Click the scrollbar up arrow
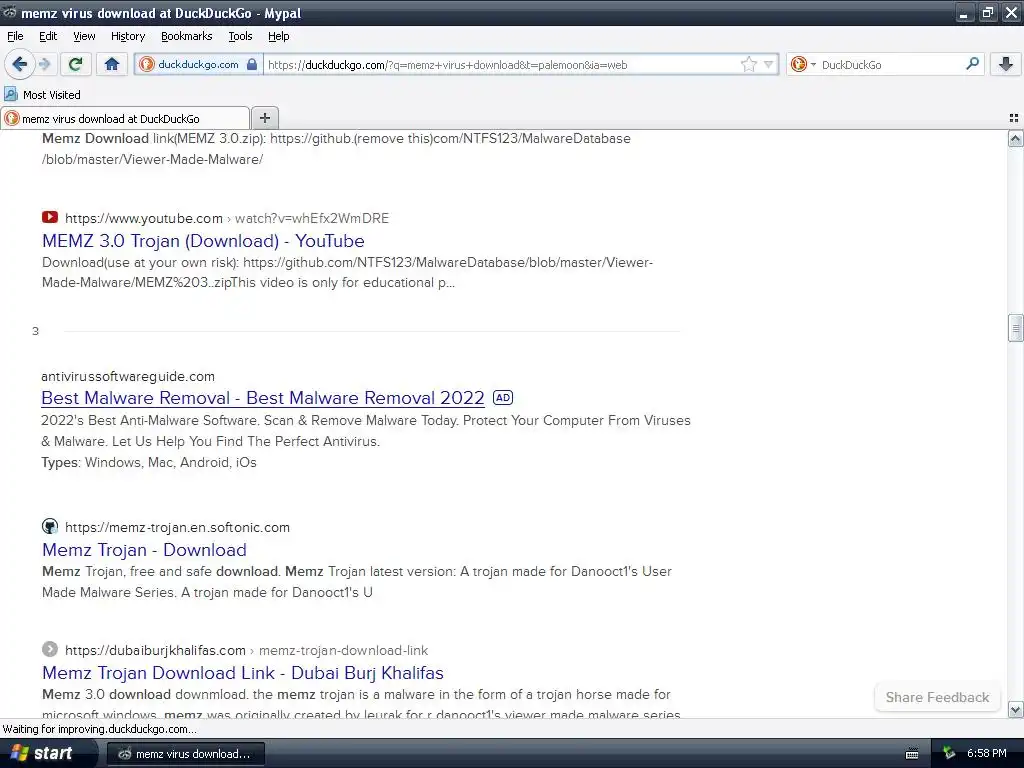Image resolution: width=1024 pixels, height=768 pixels. pyautogui.click(x=1016, y=138)
